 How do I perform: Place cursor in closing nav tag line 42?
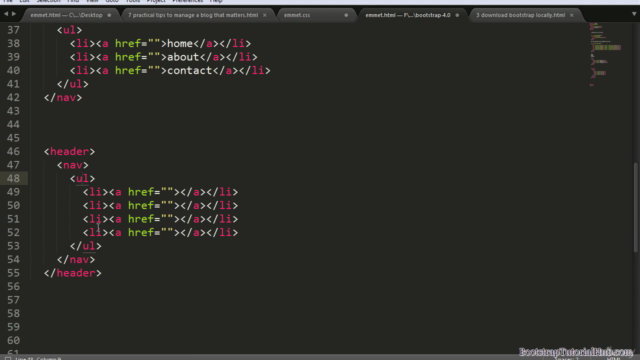pos(63,98)
